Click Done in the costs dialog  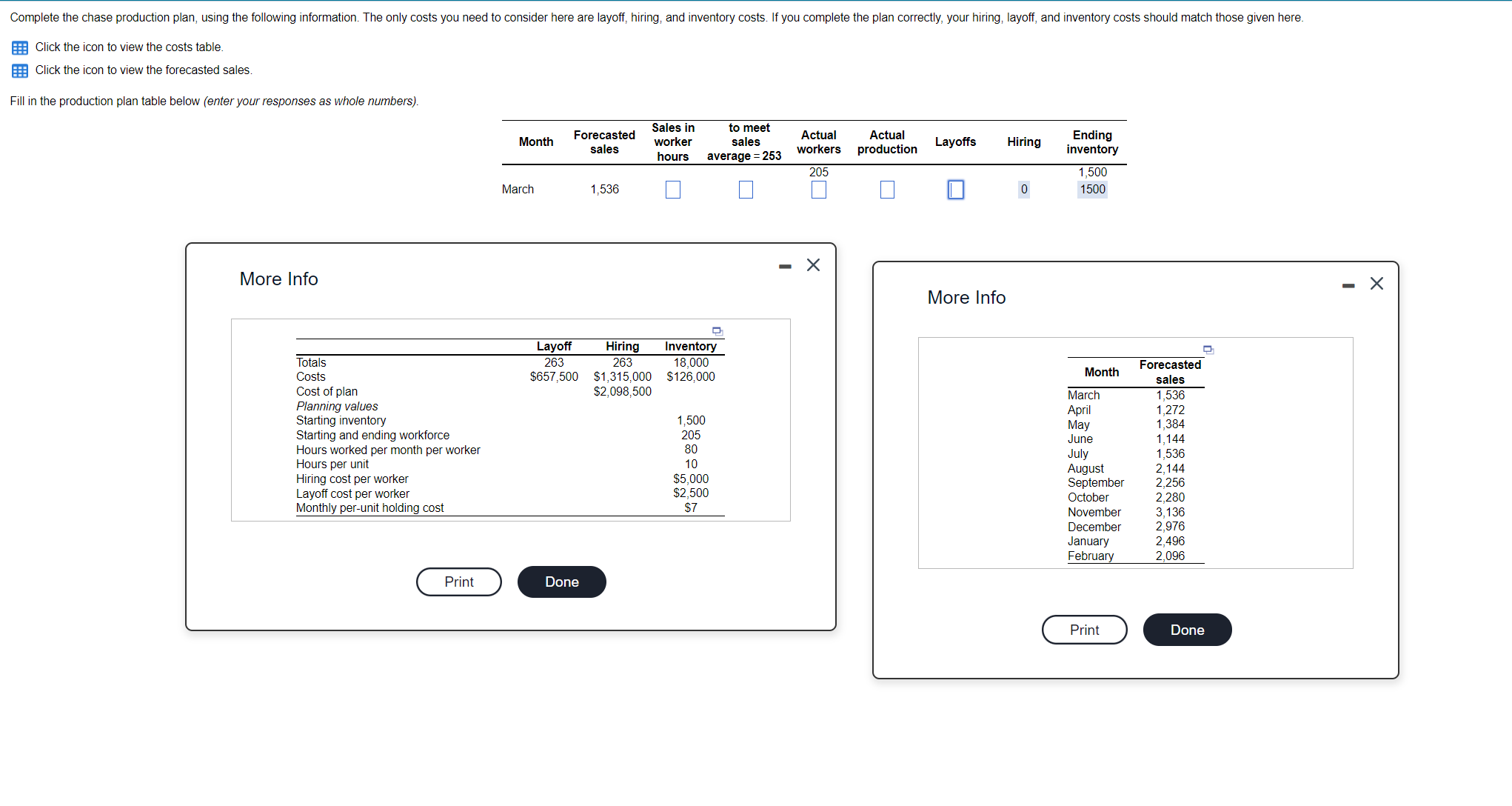coord(561,582)
